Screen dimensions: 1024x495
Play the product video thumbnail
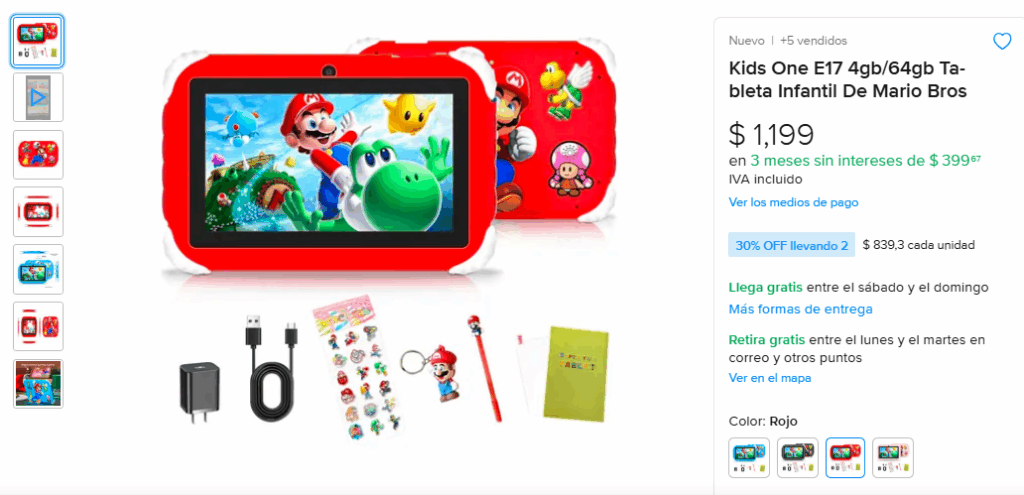point(38,97)
